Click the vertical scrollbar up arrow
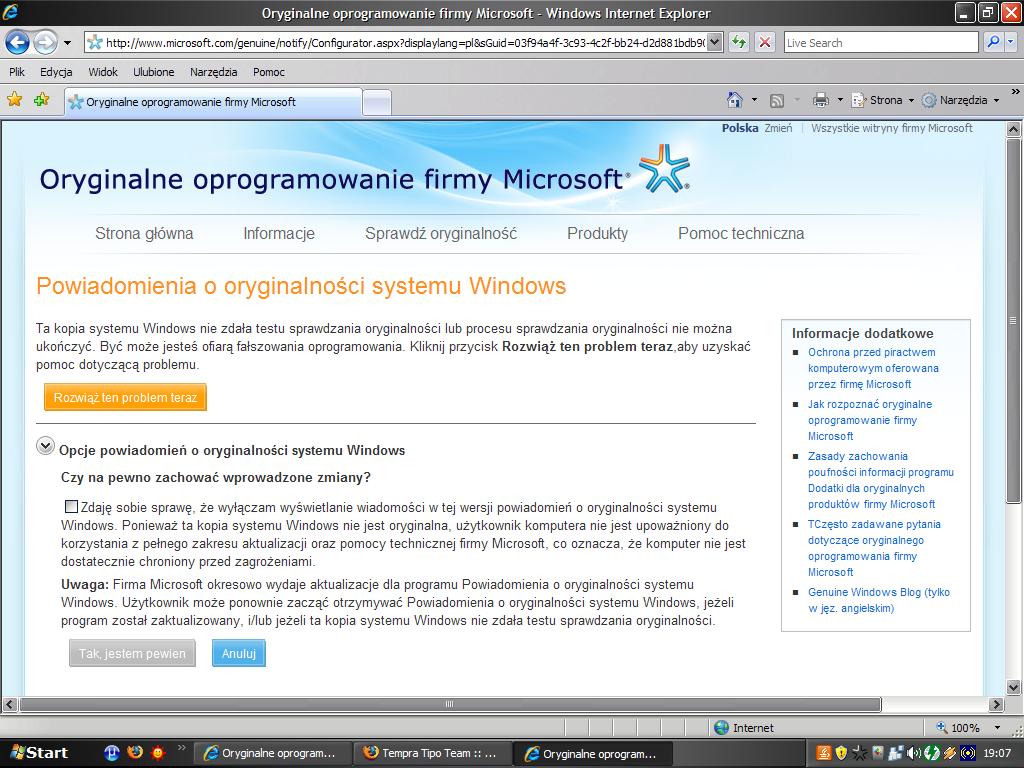 [x=1014, y=129]
